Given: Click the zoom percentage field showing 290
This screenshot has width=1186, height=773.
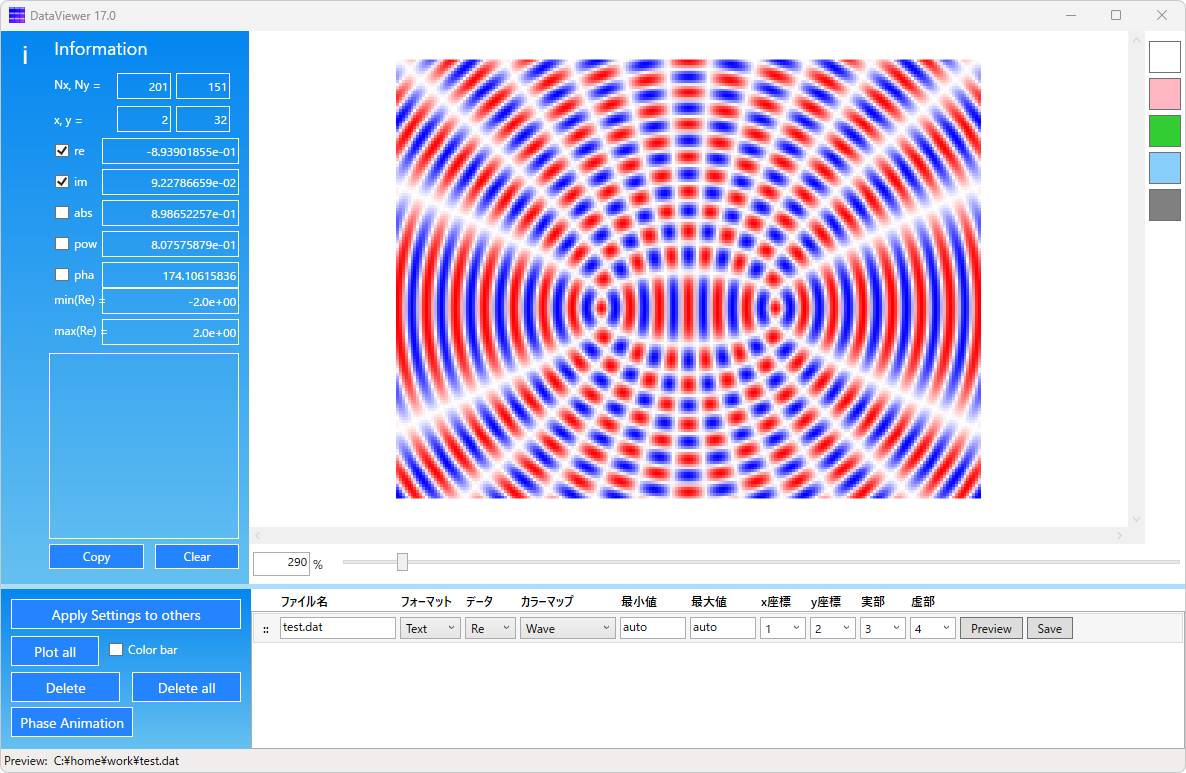Looking at the screenshot, I should click(x=281, y=563).
